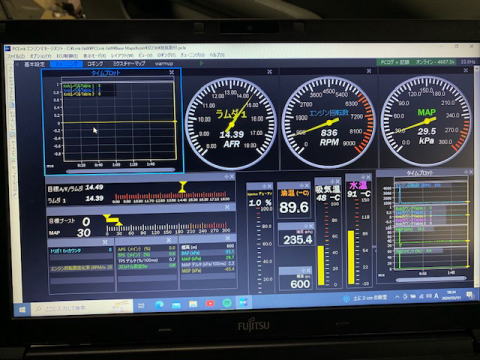This screenshot has width=480, height=360.
Task: Click the yellow target marker on the lambda bar
Action: click(x=182, y=187)
